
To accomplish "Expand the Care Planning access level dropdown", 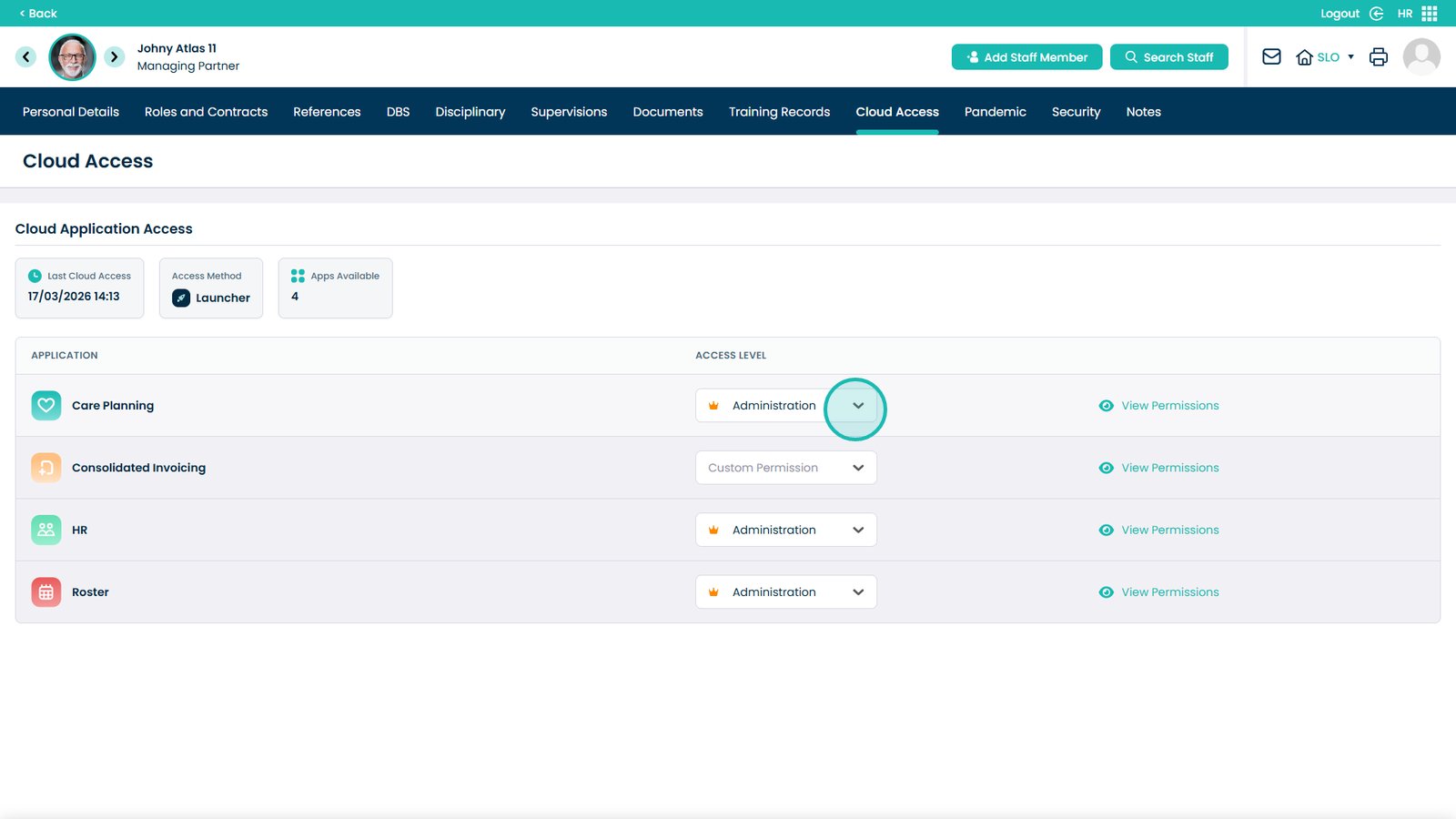I will pos(857,406).
